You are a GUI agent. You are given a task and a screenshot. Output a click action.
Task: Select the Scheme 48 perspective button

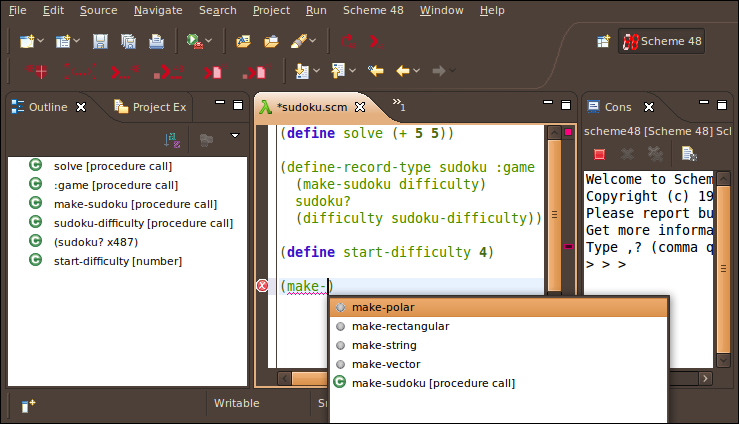[x=662, y=41]
